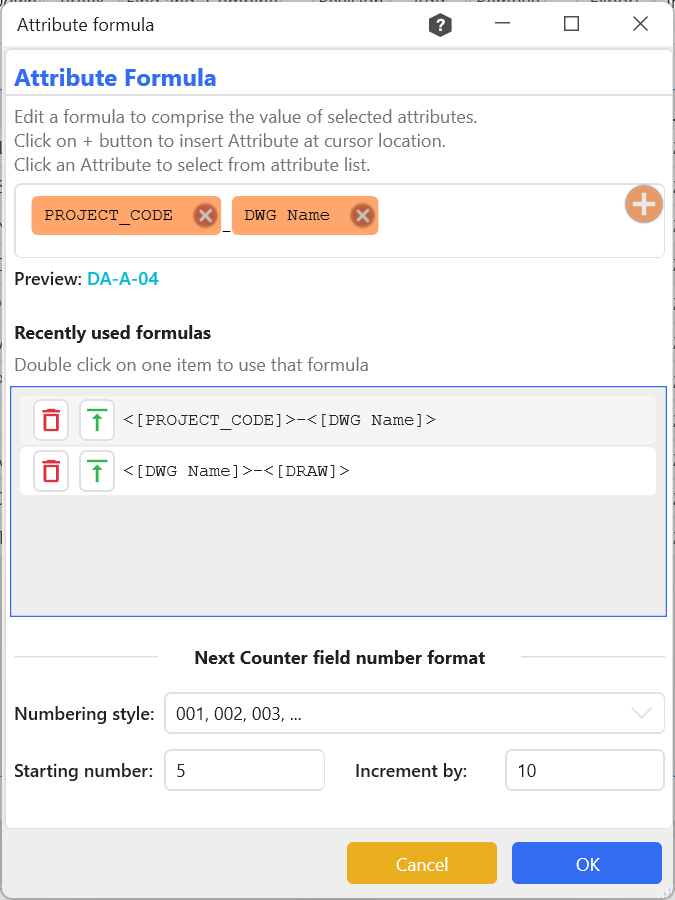Image resolution: width=675 pixels, height=900 pixels.
Task: Click the Numbering style dropdown chevron
Action: [641, 714]
